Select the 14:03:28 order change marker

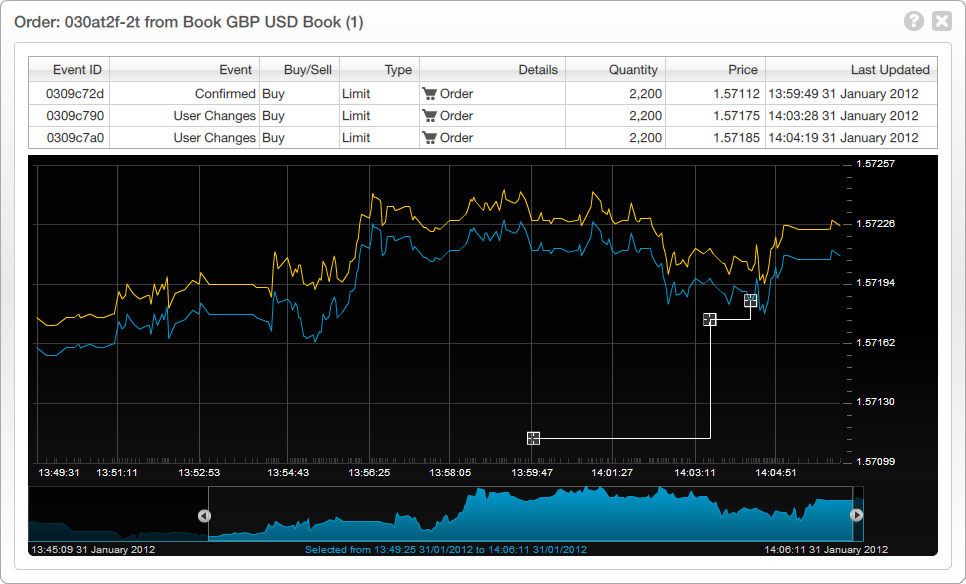point(710,319)
